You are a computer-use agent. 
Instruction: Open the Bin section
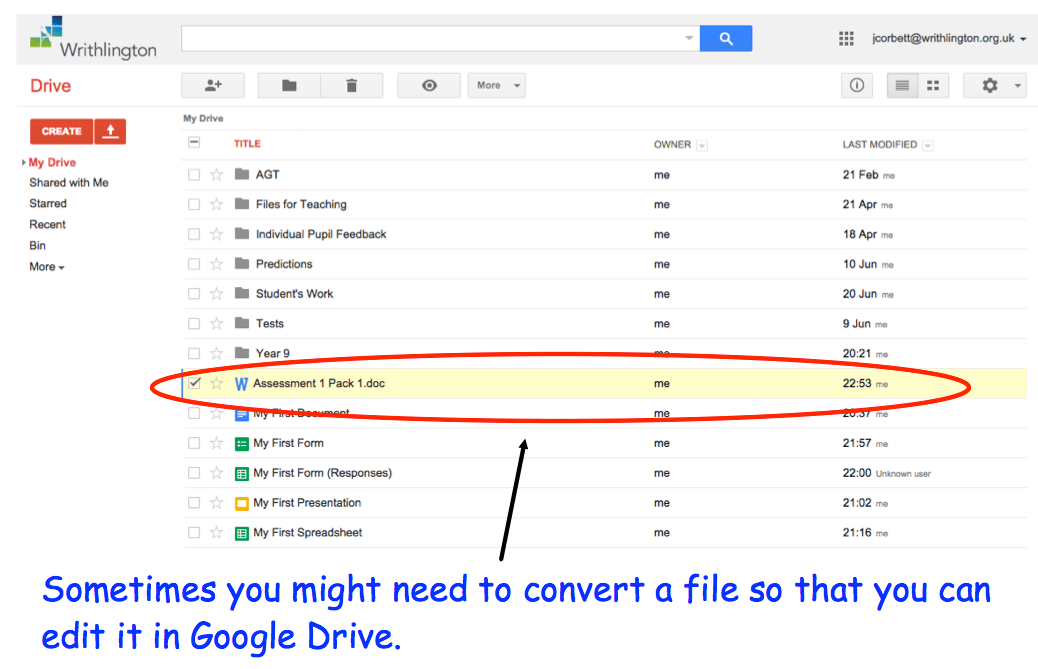coord(37,245)
